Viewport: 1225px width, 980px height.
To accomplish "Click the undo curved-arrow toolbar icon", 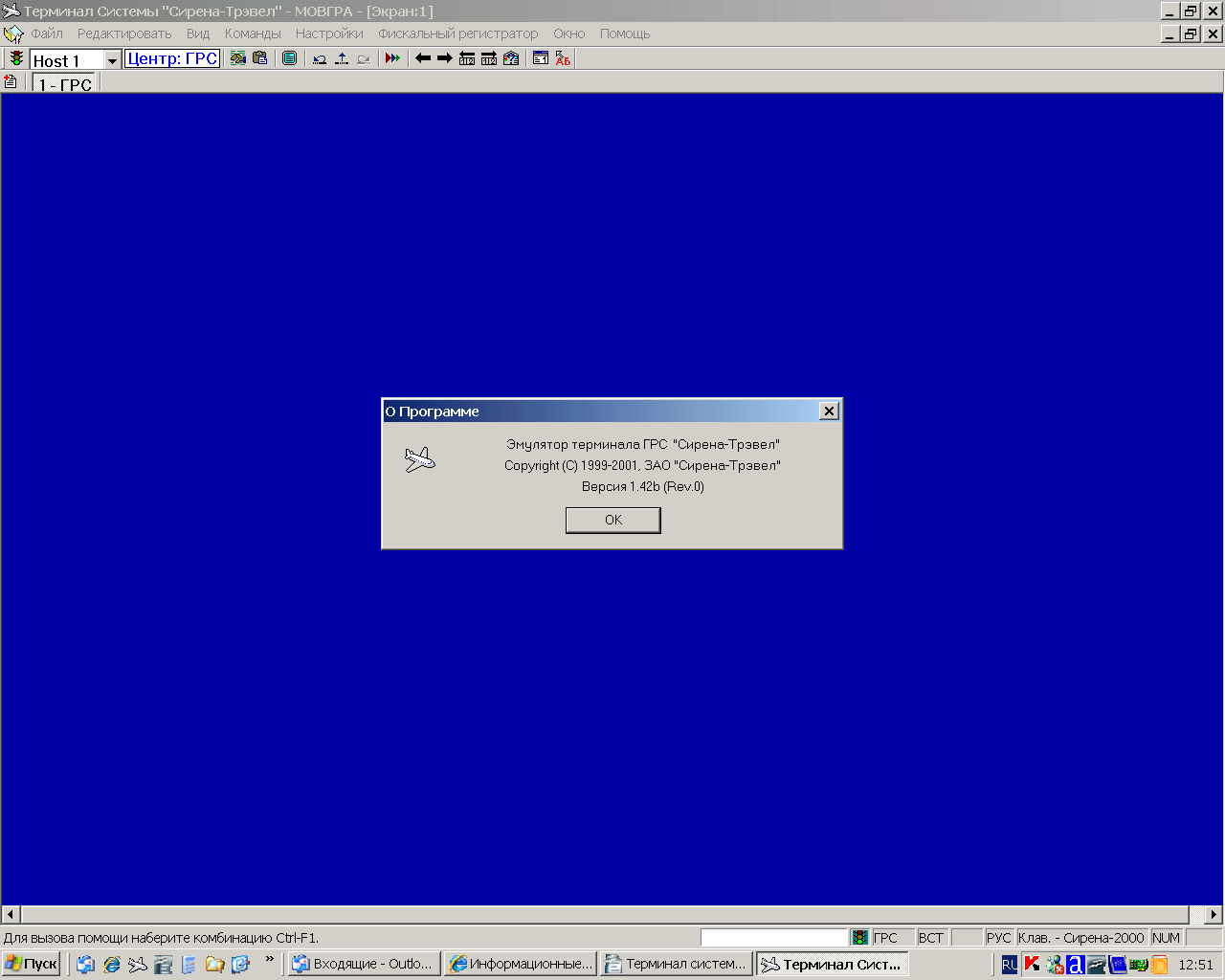I will 320,58.
